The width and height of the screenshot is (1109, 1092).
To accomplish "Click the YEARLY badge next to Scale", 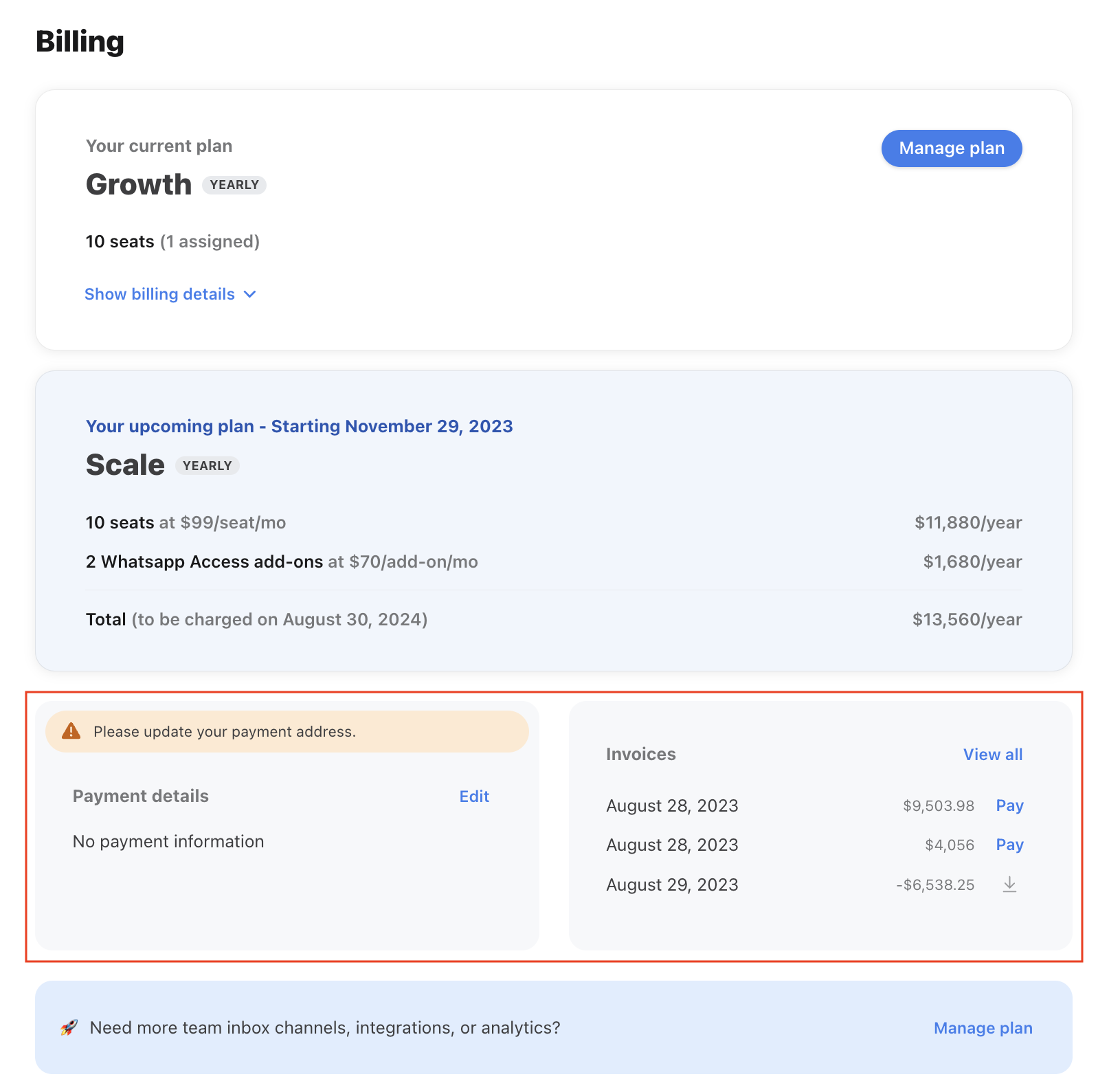I will pyautogui.click(x=207, y=465).
